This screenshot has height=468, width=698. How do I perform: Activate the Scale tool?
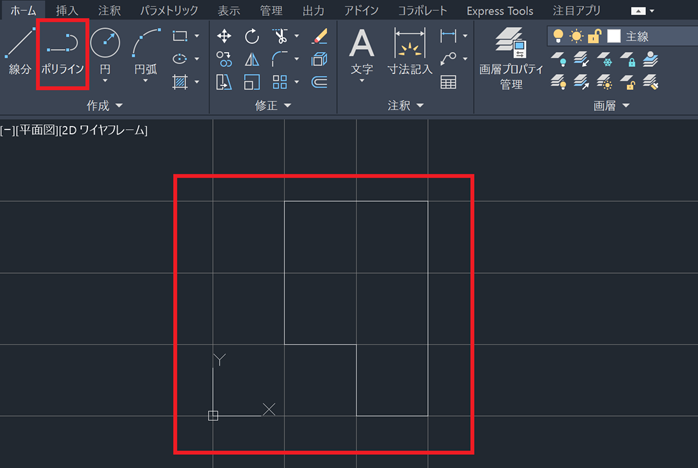(x=252, y=82)
